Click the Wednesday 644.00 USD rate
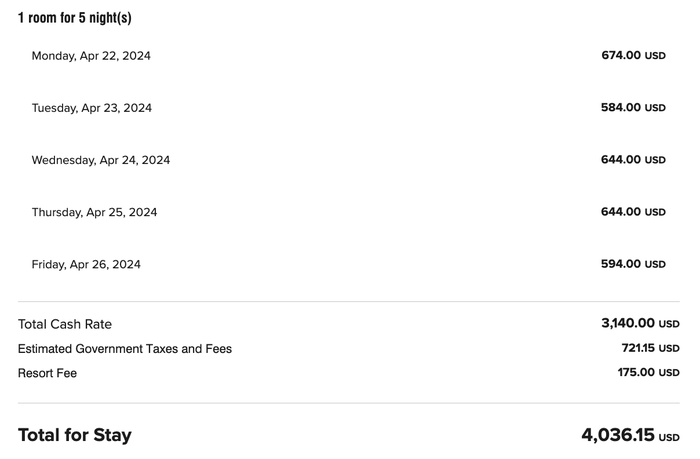The width and height of the screenshot is (700, 459). 633,160
